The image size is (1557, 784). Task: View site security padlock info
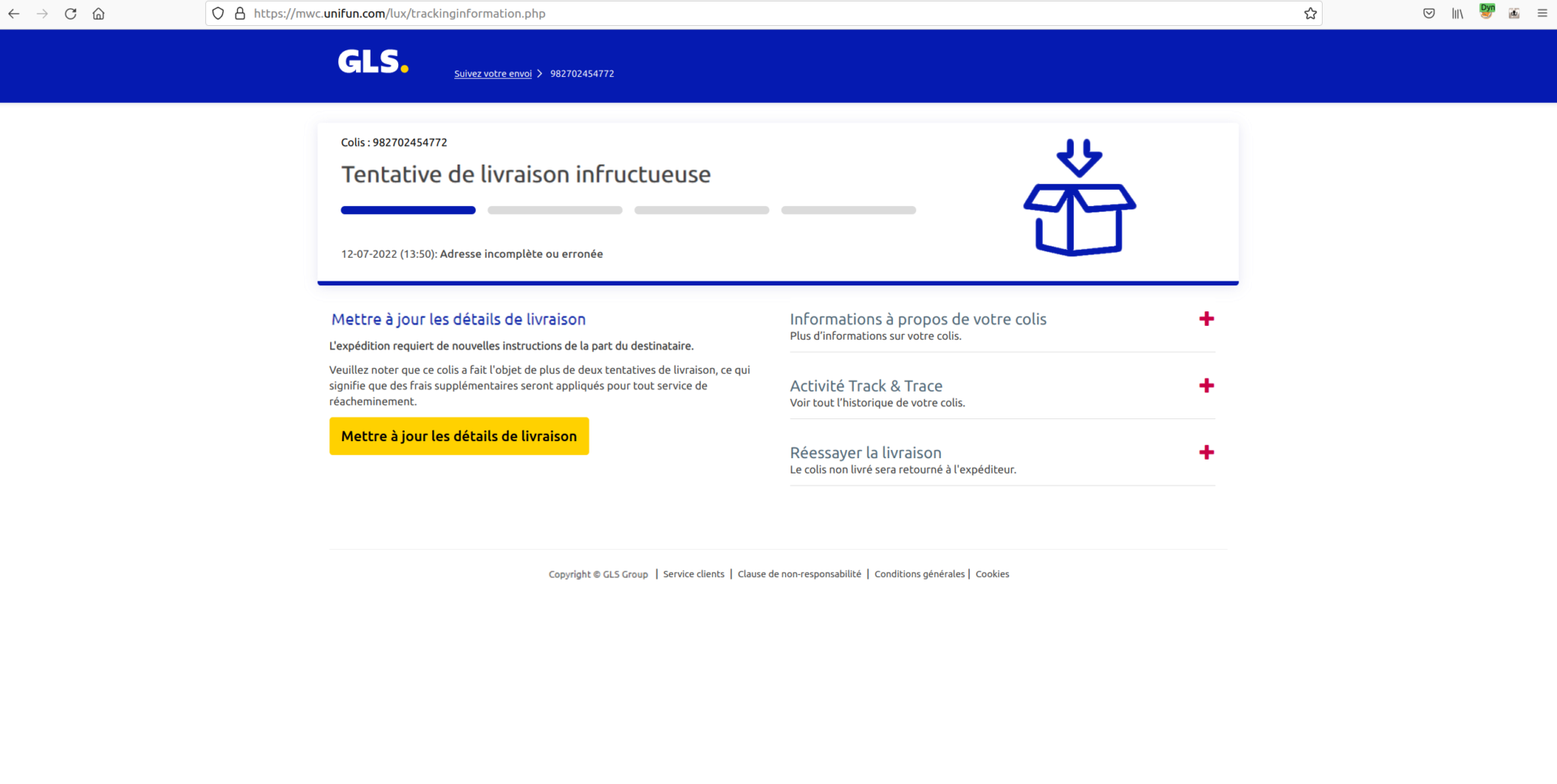240,14
